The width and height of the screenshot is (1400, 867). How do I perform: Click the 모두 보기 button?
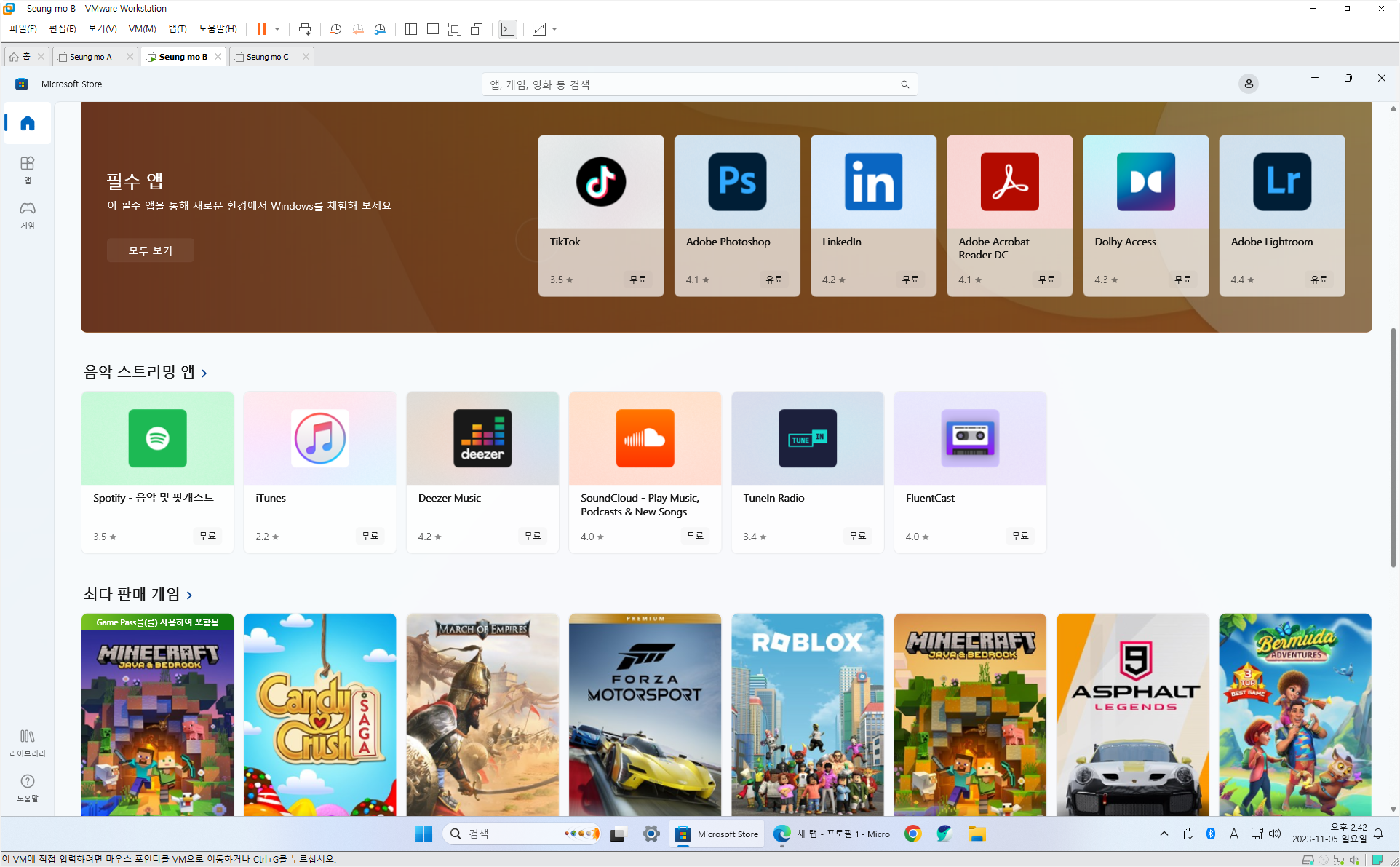150,250
